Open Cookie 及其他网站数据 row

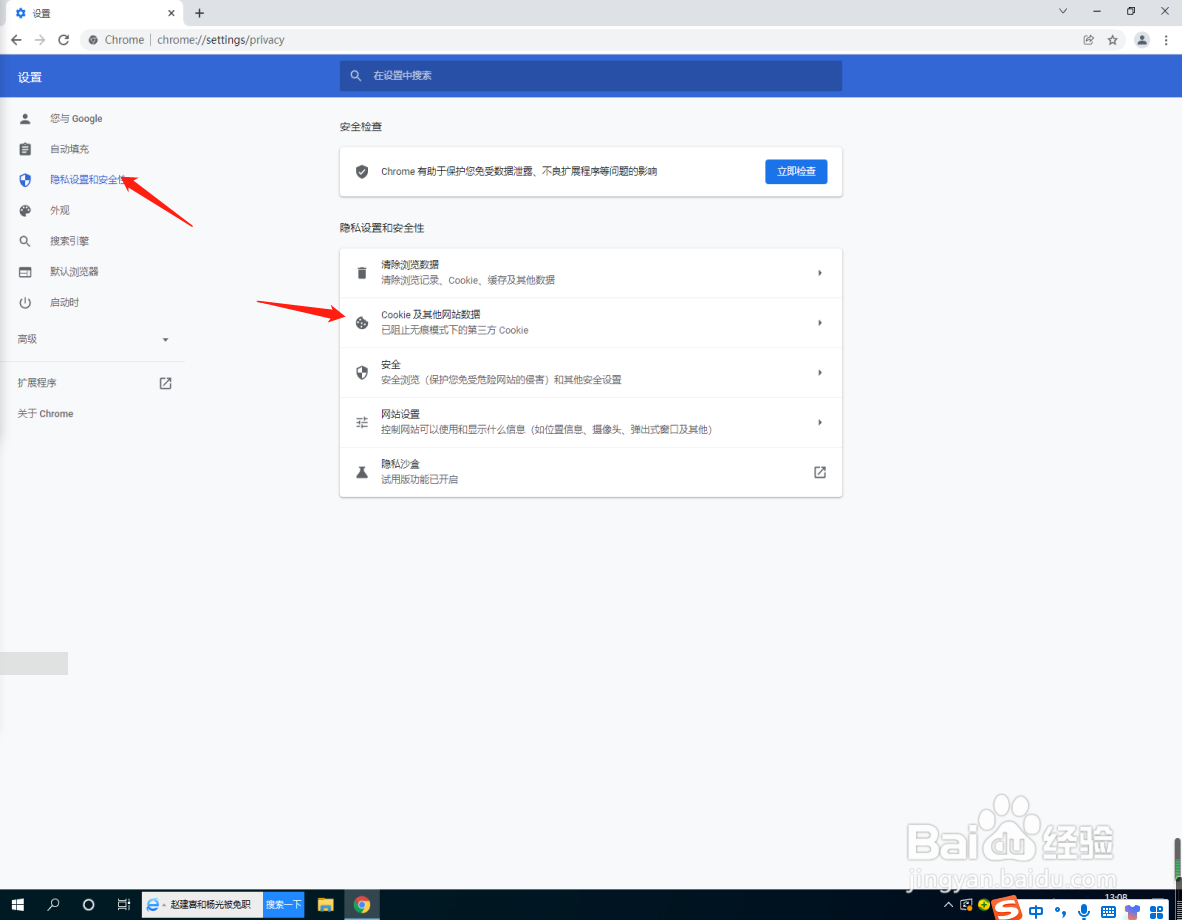pyautogui.click(x=591, y=323)
